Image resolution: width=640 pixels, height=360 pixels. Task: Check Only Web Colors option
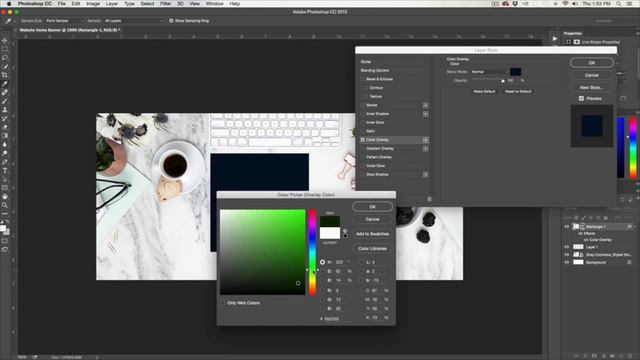(223, 303)
